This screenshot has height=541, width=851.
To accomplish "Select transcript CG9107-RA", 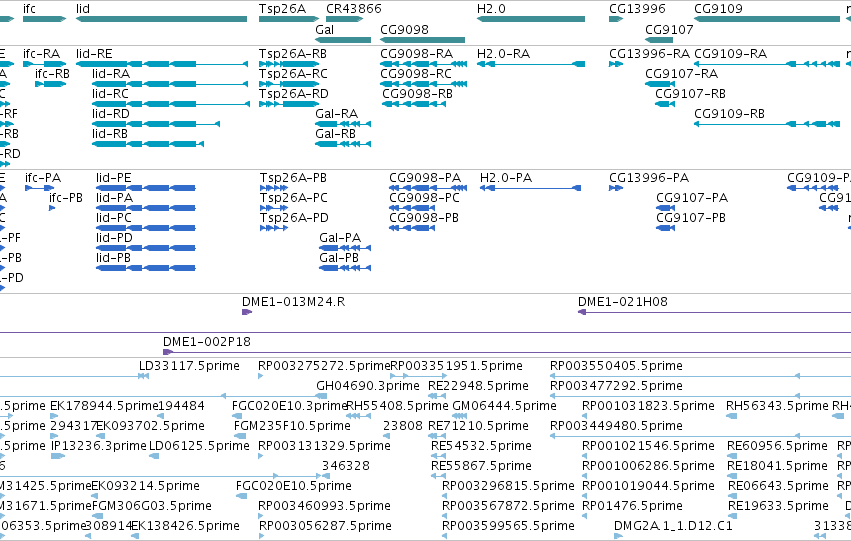I will [x=659, y=84].
